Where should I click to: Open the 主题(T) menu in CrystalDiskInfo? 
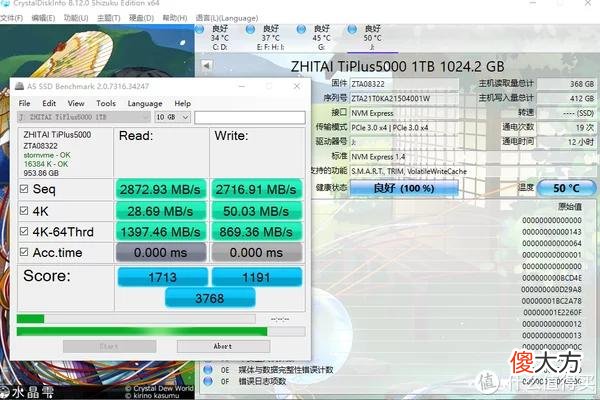(109, 18)
